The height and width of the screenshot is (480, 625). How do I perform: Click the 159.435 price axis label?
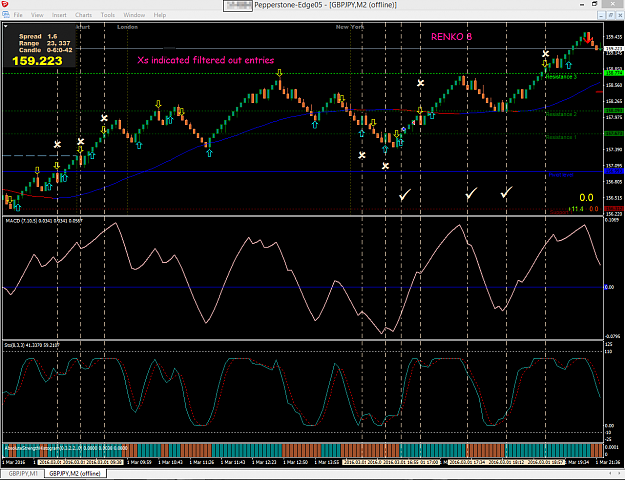coord(614,37)
